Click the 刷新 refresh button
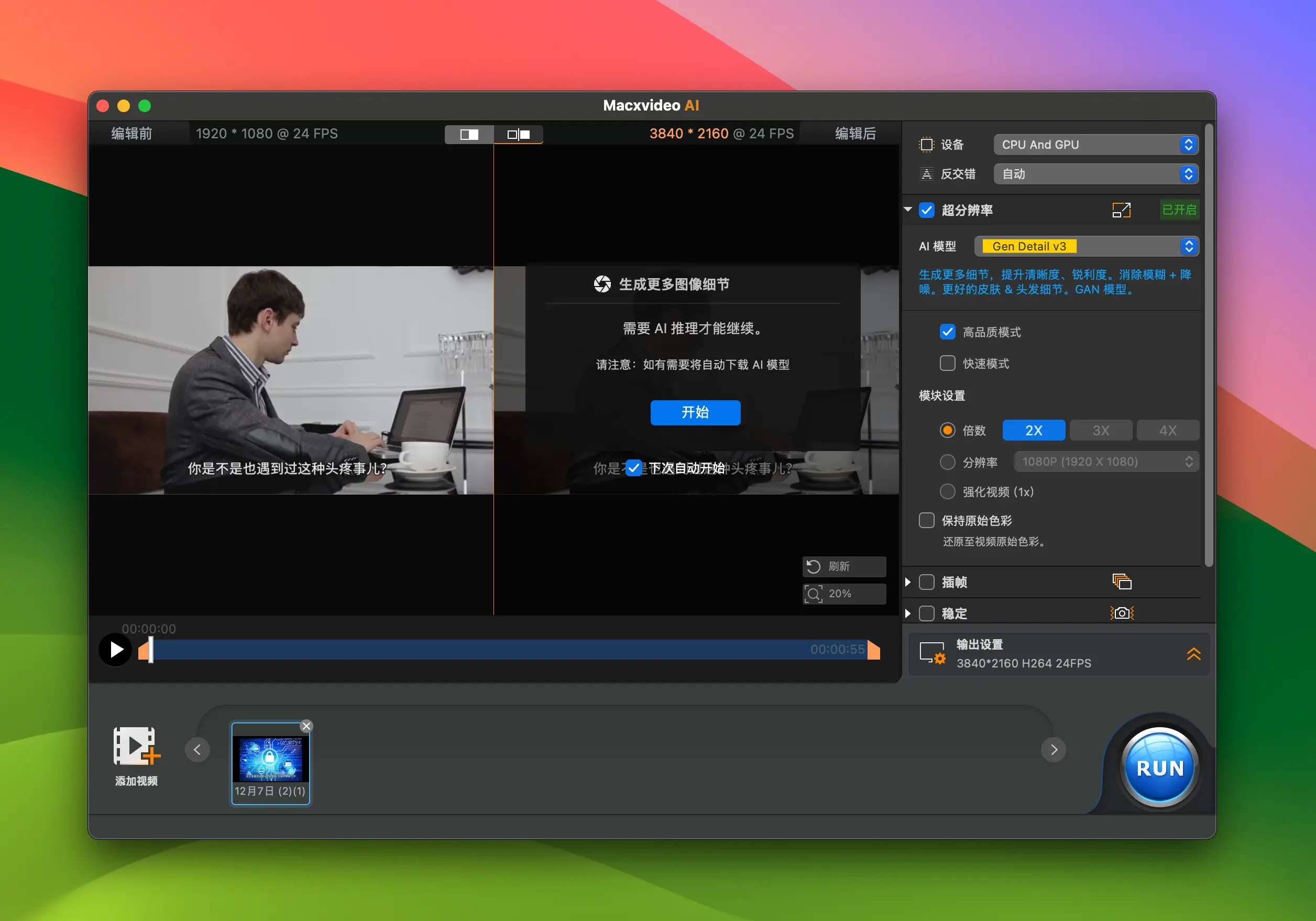 tap(843, 566)
